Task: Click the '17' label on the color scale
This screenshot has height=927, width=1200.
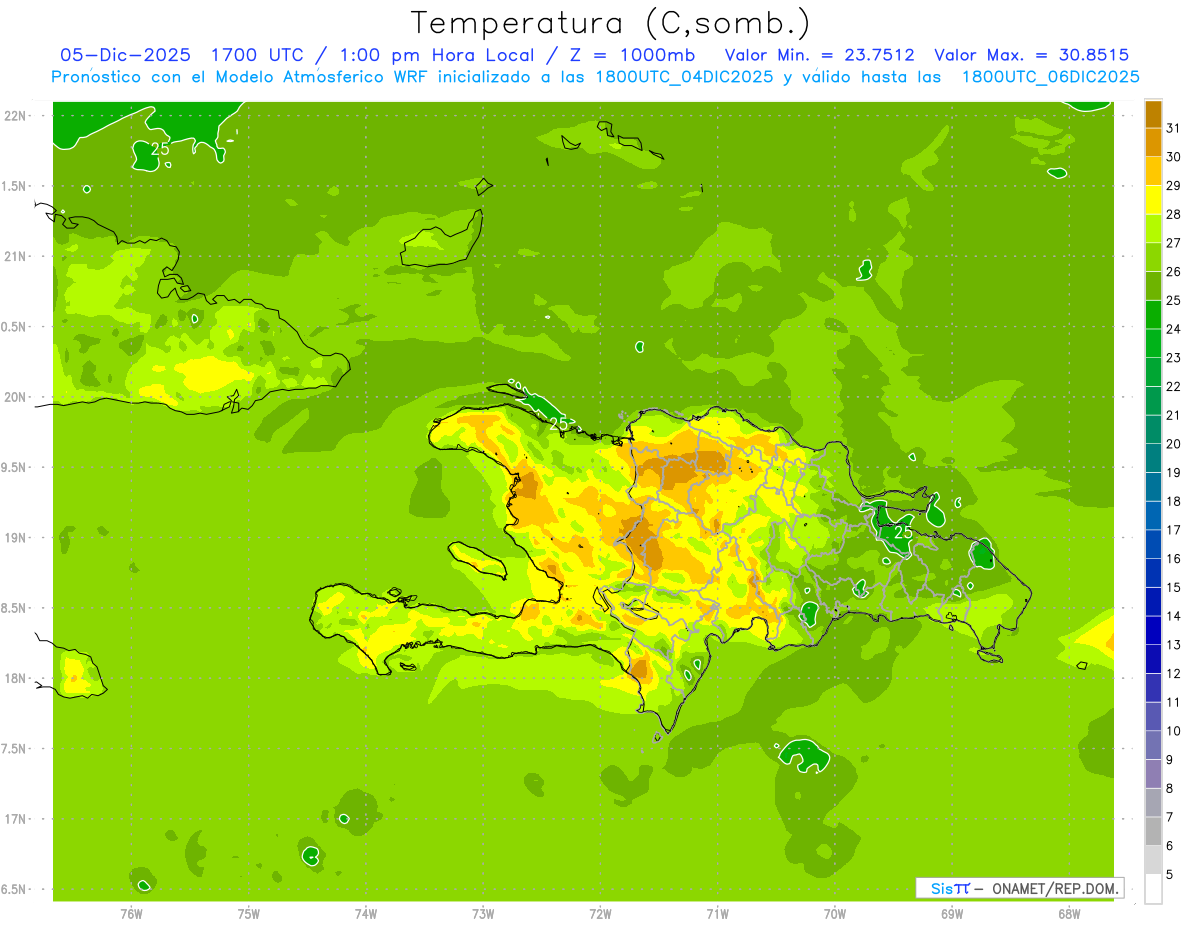Action: (1175, 530)
